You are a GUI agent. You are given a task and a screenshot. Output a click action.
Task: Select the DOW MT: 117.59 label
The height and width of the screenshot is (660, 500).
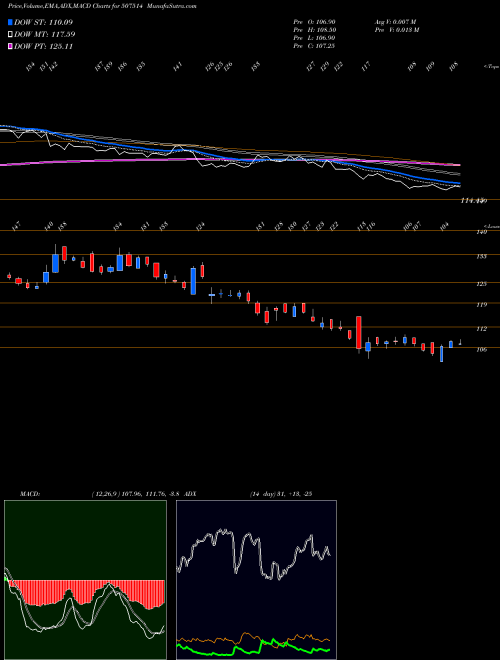click(x=45, y=35)
